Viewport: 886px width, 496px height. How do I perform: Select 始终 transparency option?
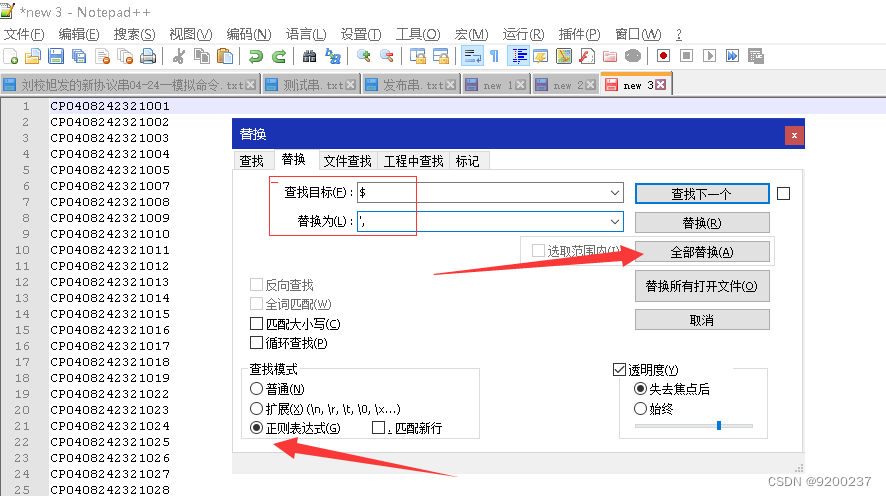pos(640,408)
